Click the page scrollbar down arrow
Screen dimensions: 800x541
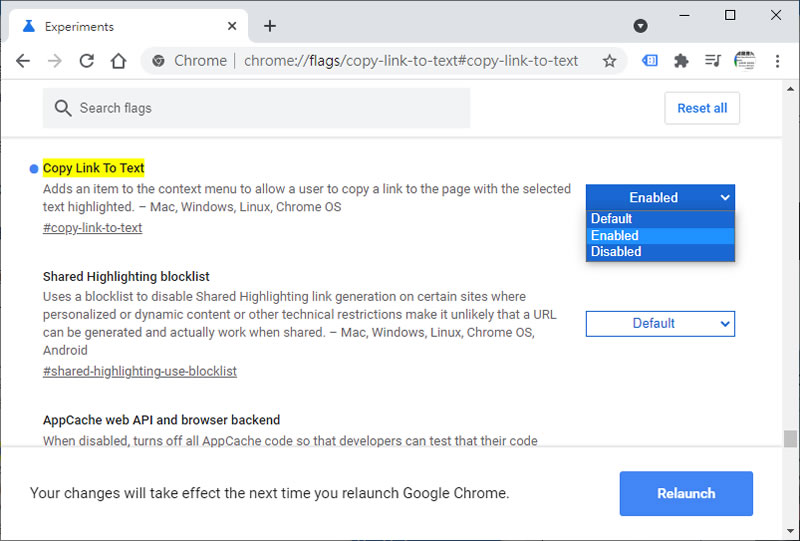click(x=790, y=531)
